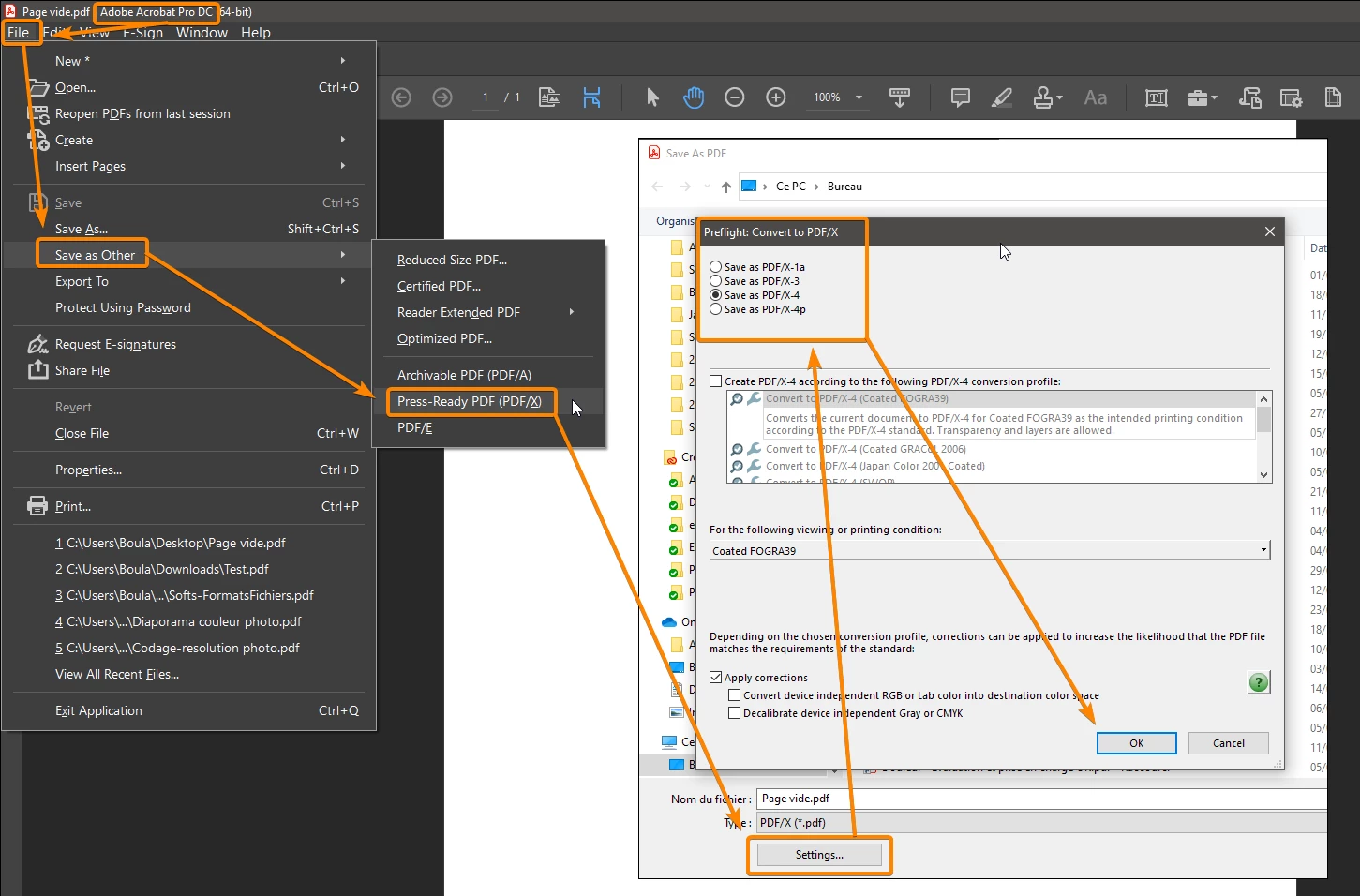Screen dimensions: 1360x896
Task: Open the Window menu
Action: 202,32
